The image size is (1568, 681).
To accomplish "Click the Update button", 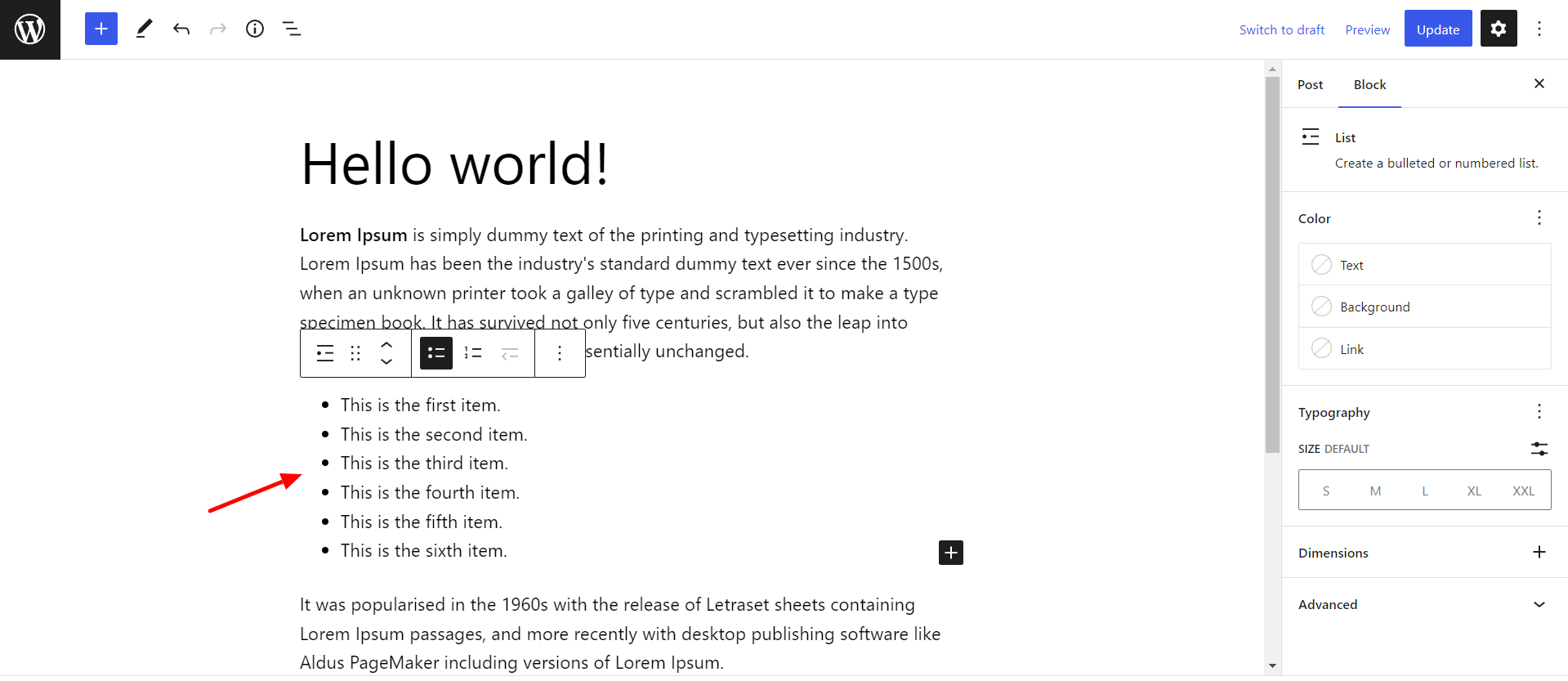I will [x=1437, y=28].
